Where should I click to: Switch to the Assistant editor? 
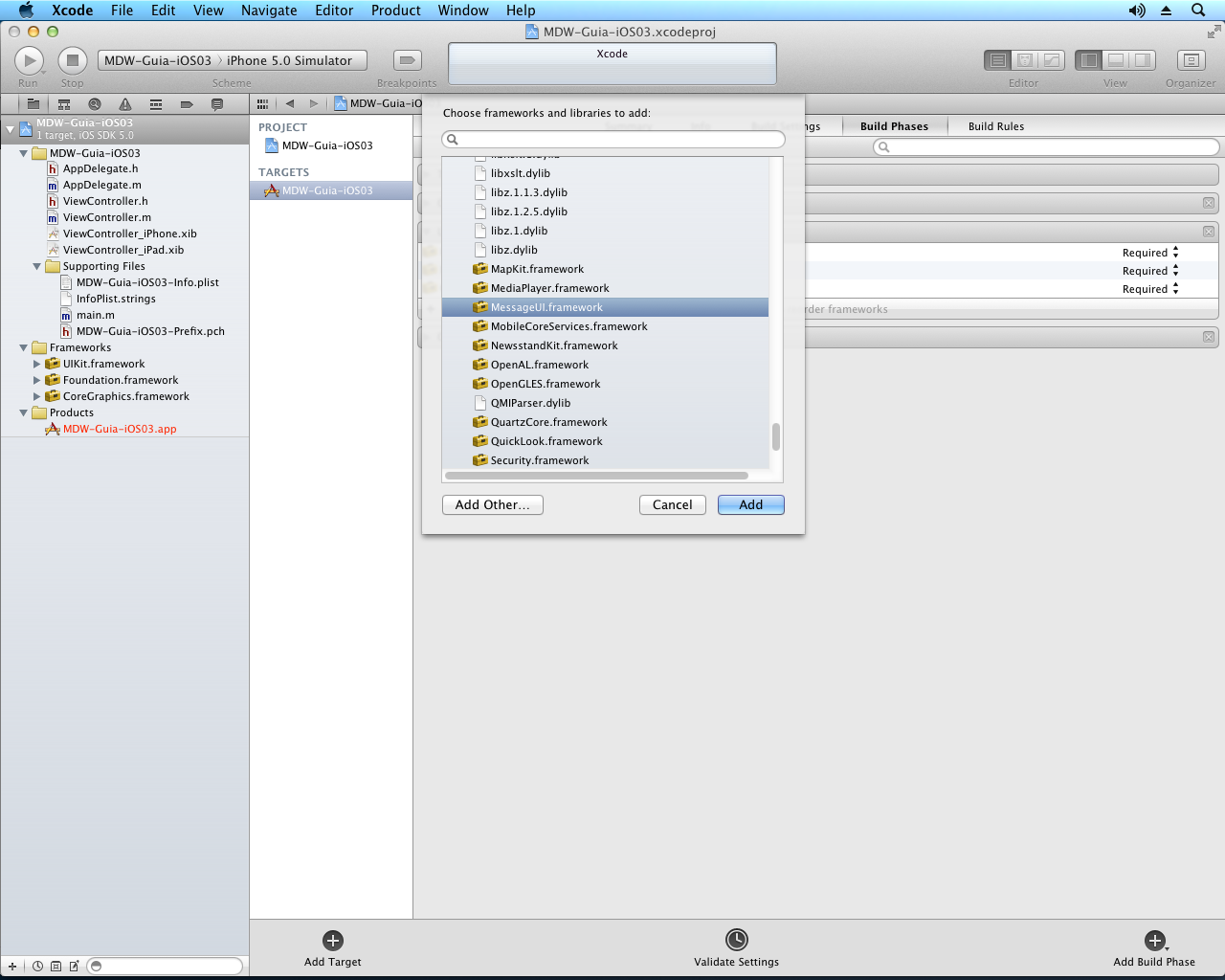click(1024, 60)
